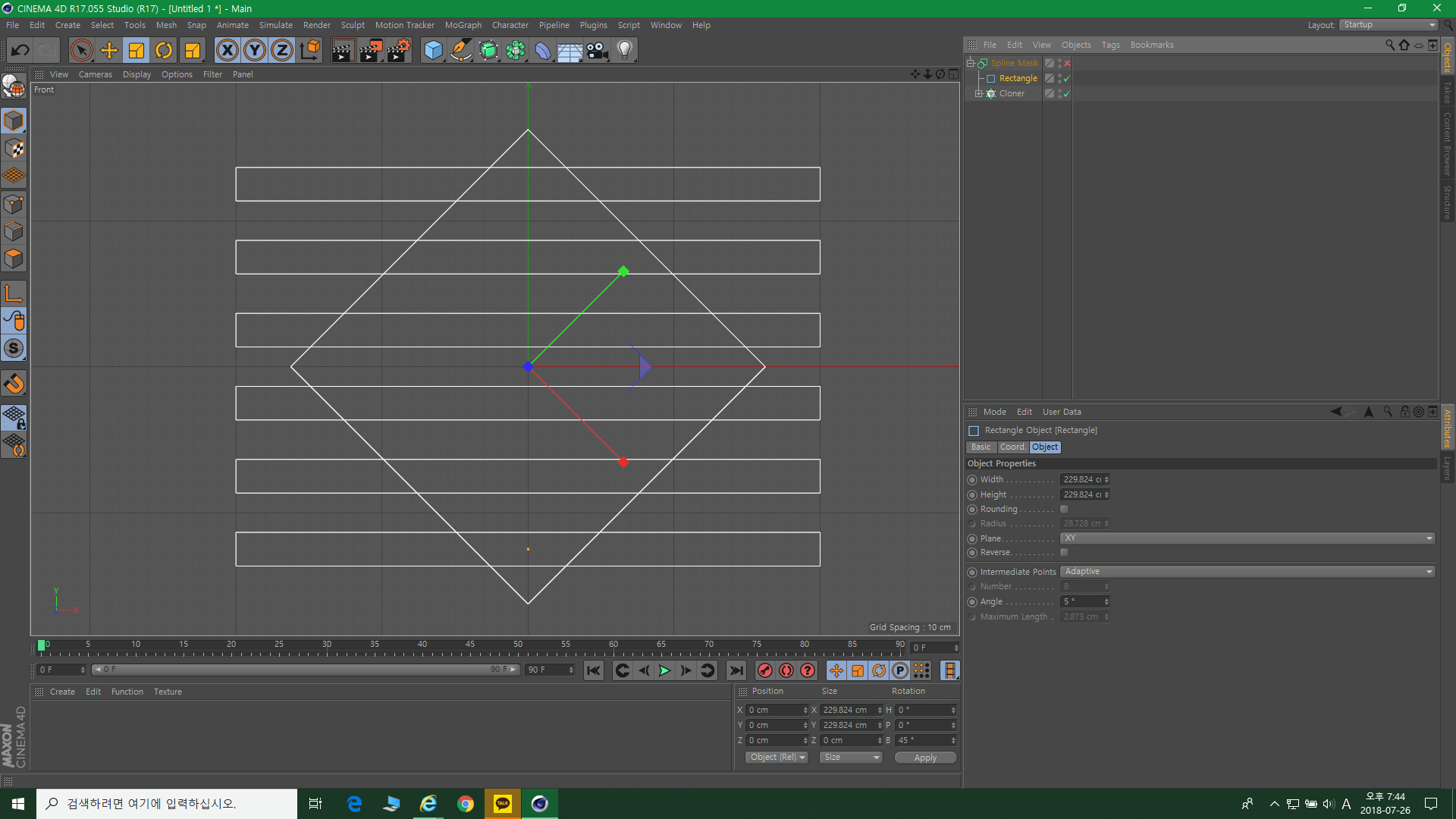Enable the Reverse checkbox
Screen dimensions: 1456x819
pyautogui.click(x=1064, y=552)
